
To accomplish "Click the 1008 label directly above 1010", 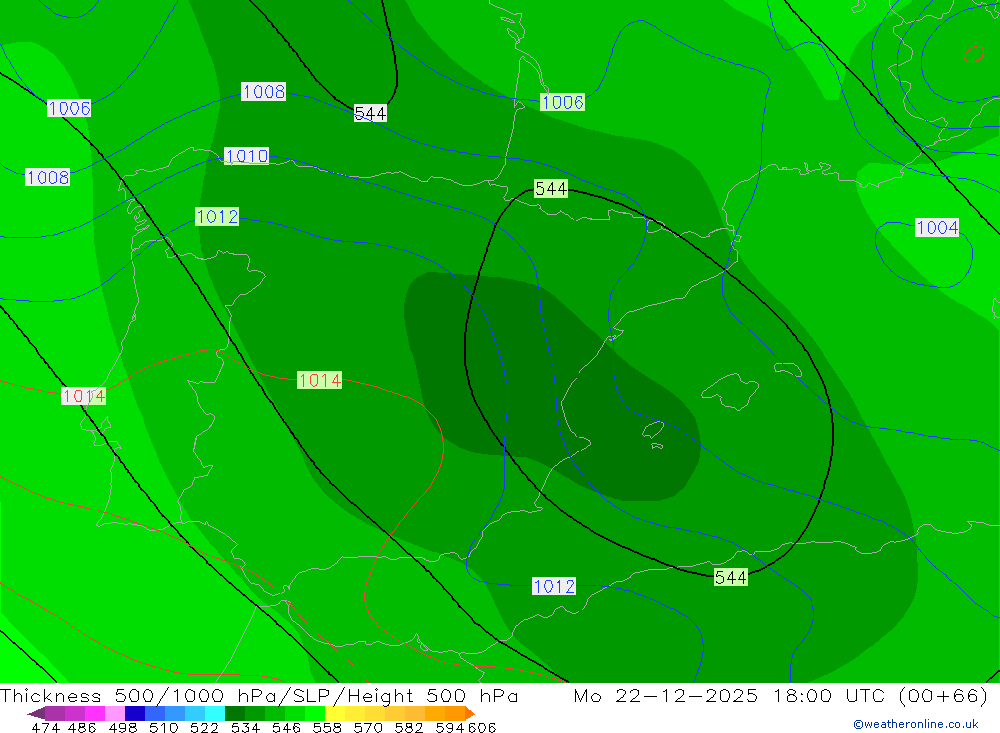I will pos(263,91).
